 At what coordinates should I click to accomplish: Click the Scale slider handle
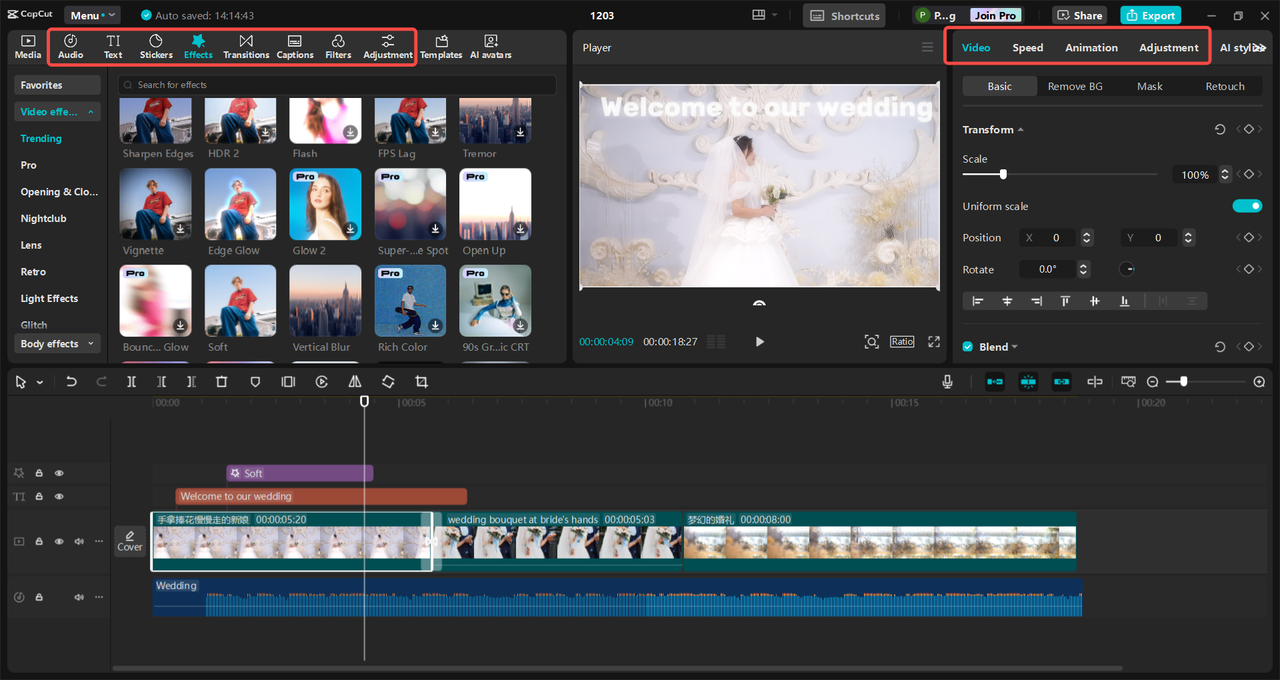(1003, 175)
